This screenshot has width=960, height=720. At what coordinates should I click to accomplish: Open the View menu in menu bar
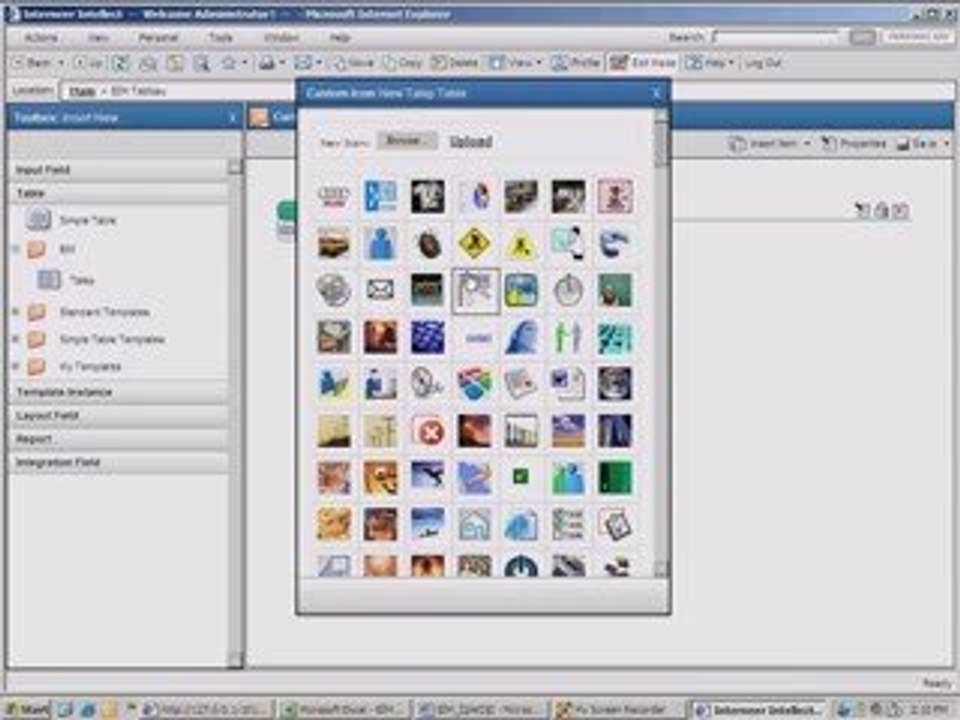pos(98,38)
